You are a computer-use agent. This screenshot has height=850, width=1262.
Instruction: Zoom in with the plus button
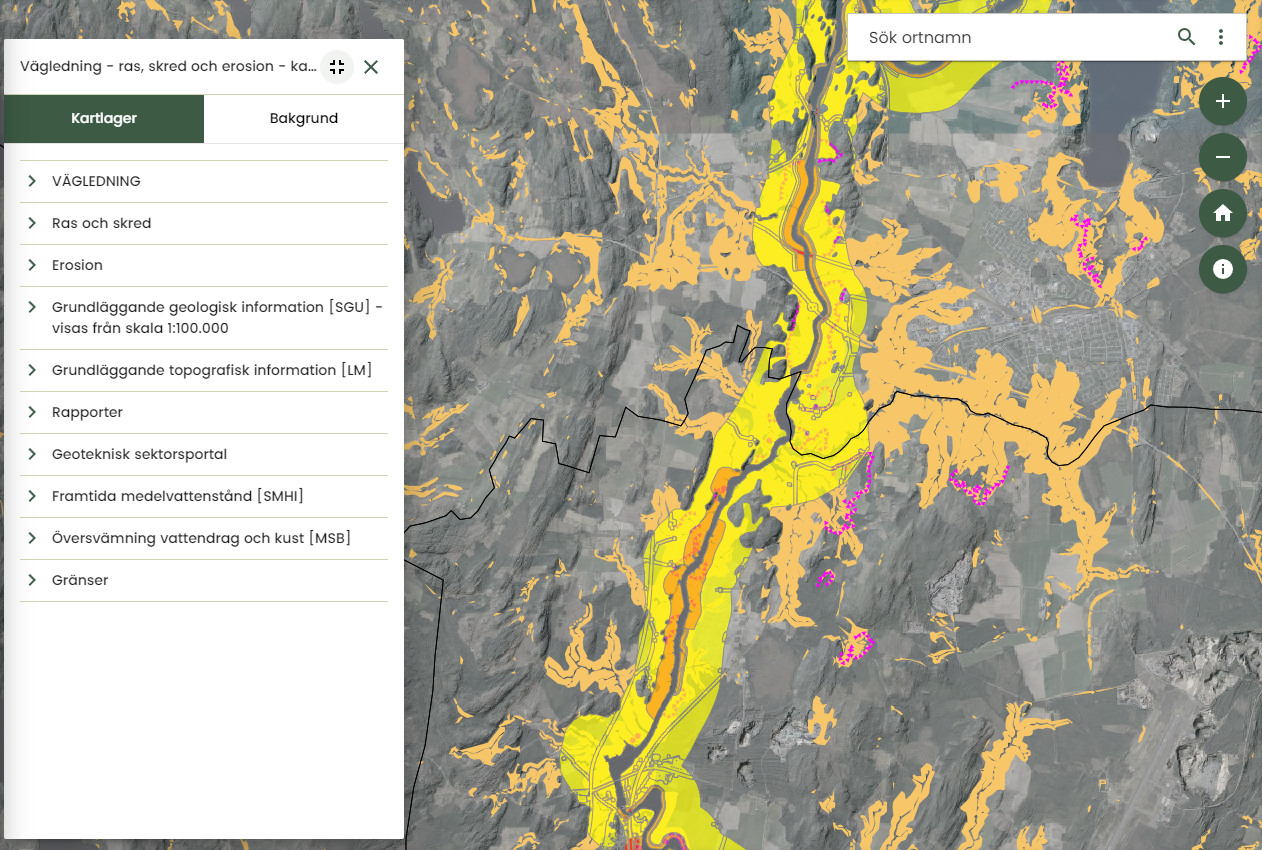pos(1222,101)
